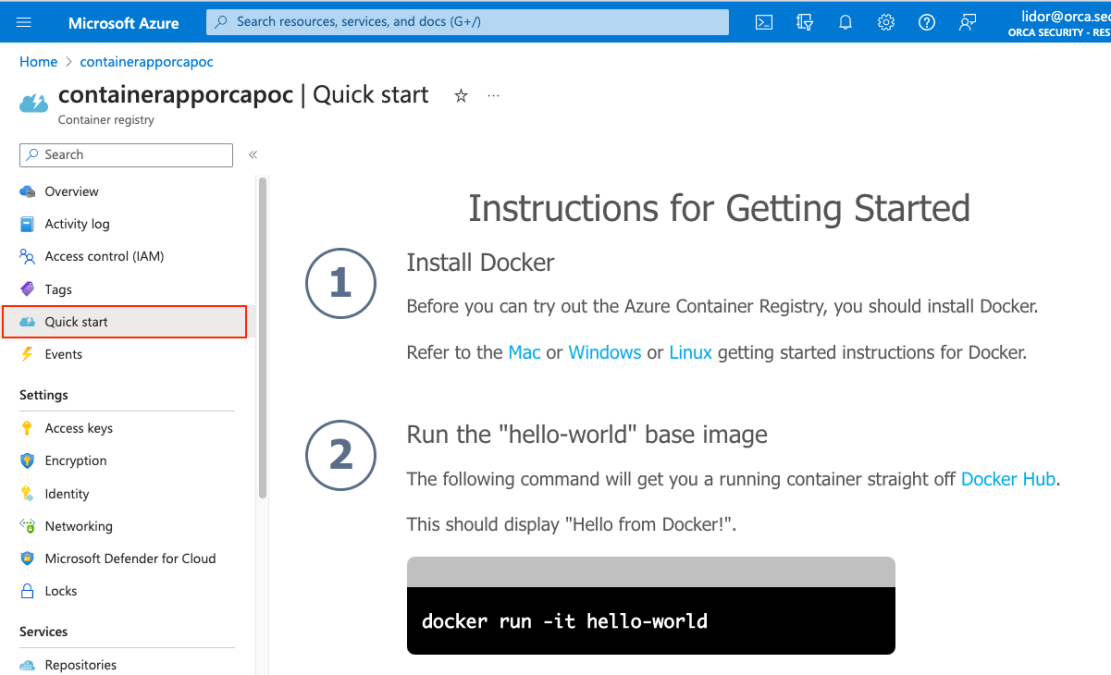Viewport: 1111px width, 675px height.
Task: Click the Overview cloud icon
Action: [x=27, y=191]
